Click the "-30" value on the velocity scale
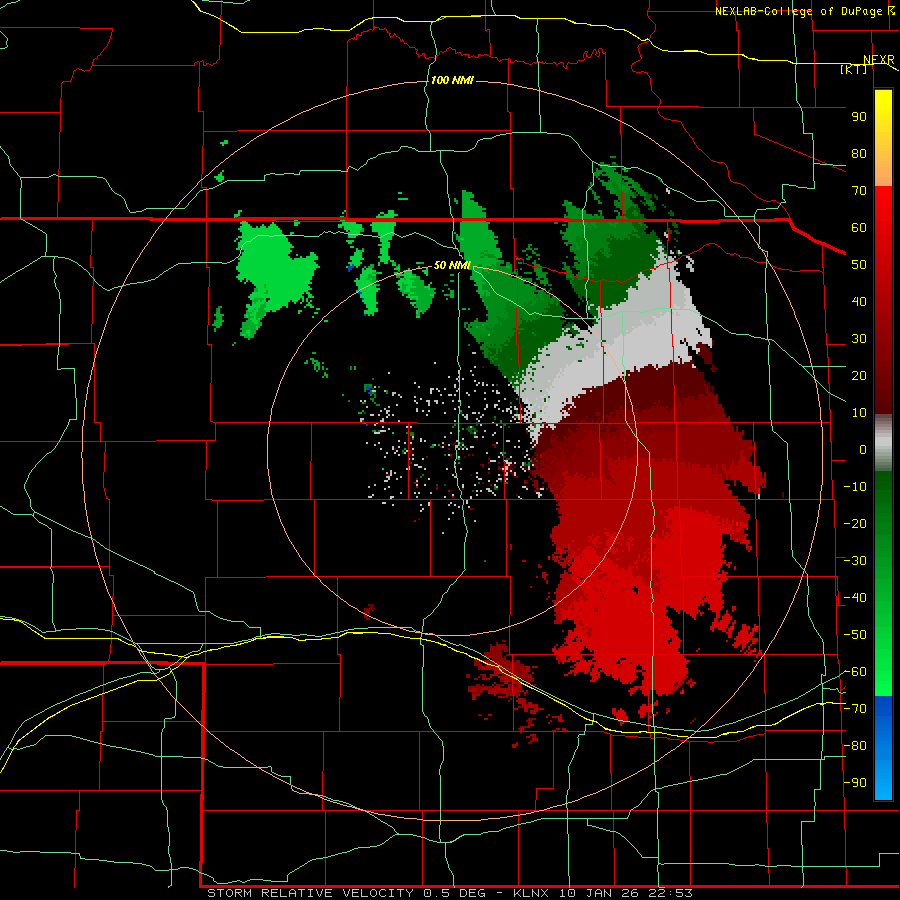The height and width of the screenshot is (900, 900). [x=855, y=561]
